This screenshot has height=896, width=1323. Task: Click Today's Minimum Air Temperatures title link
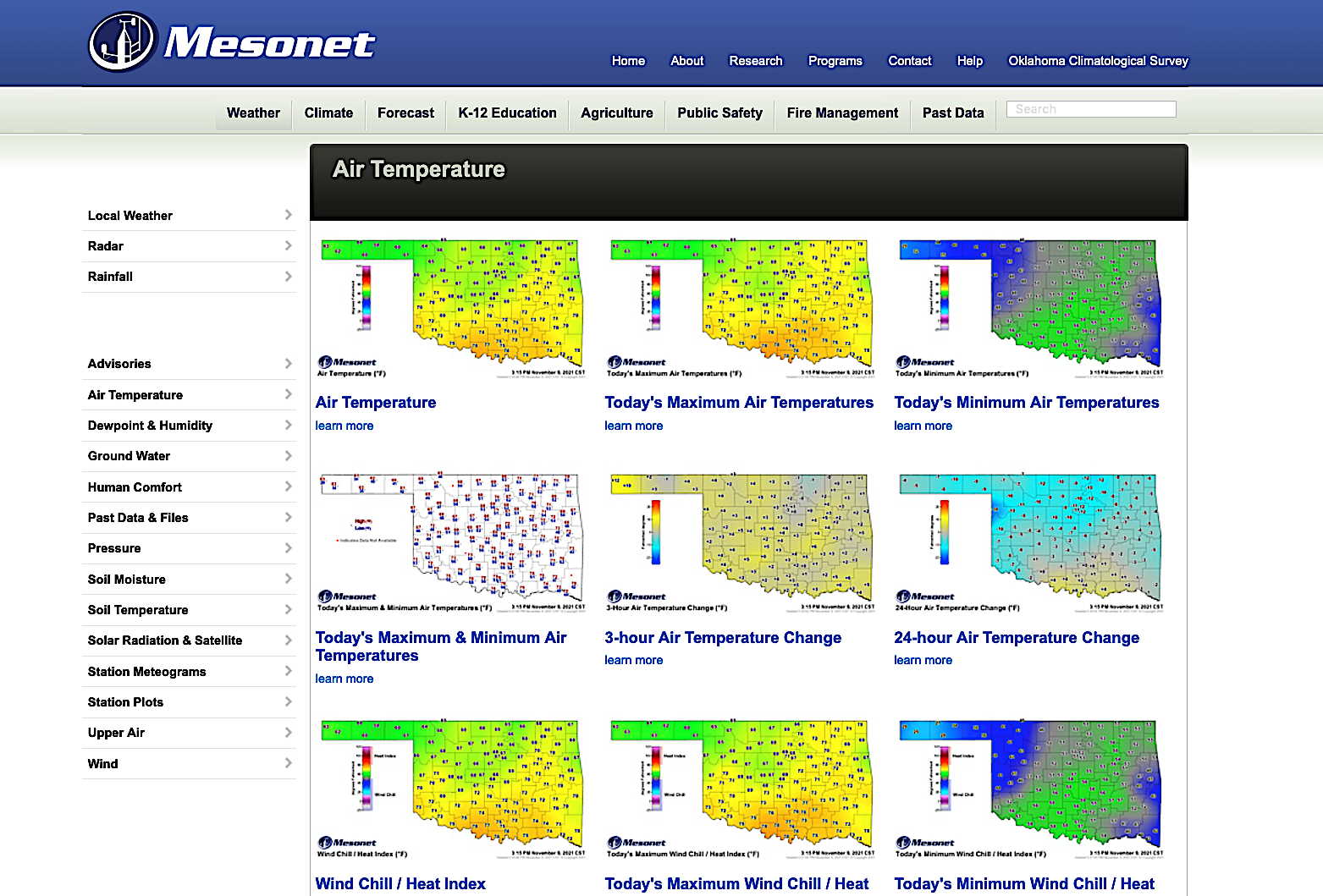[x=1027, y=403]
